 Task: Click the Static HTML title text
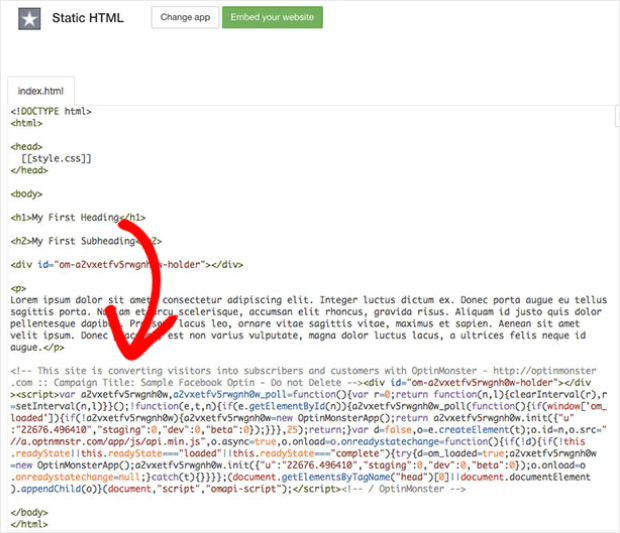coord(88,18)
